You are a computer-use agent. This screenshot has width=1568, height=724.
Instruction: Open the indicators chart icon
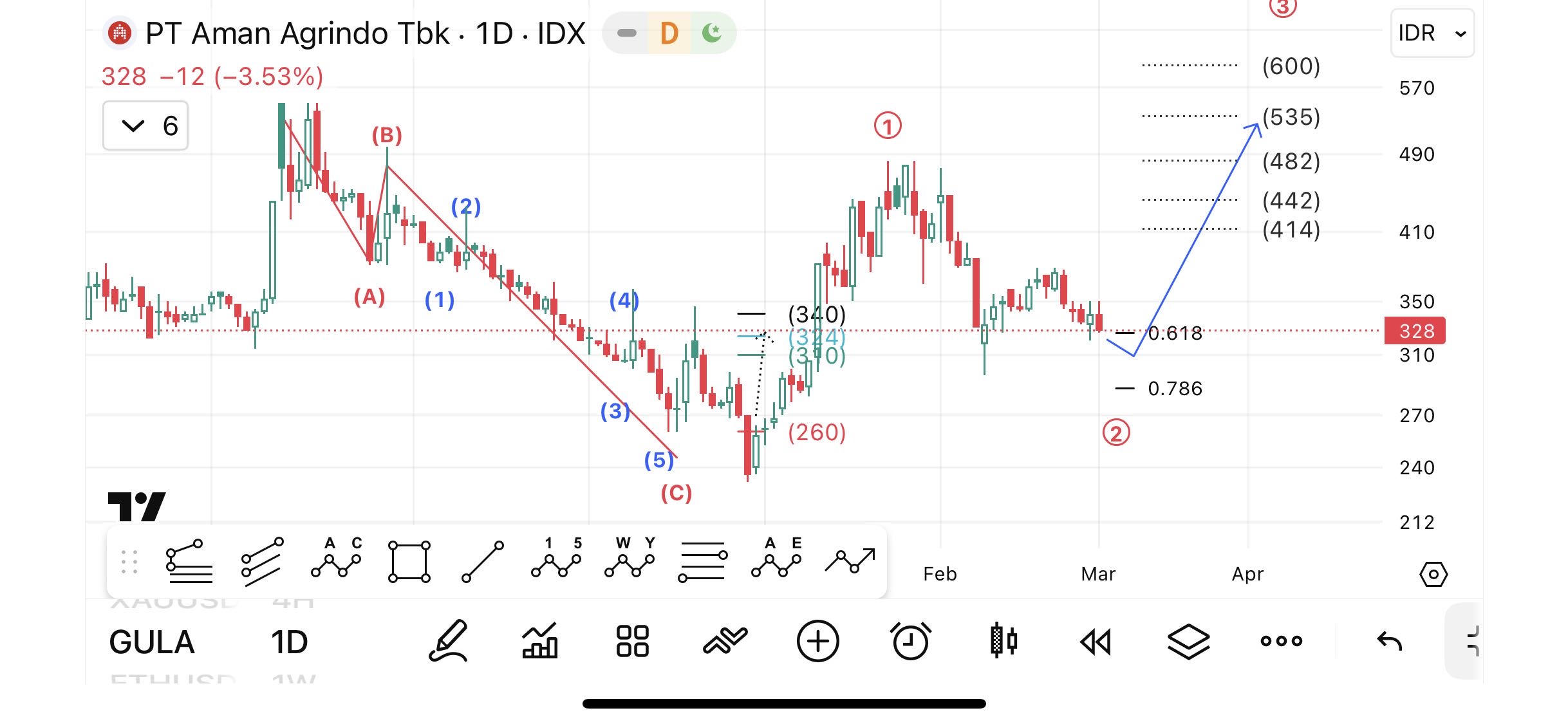539,641
